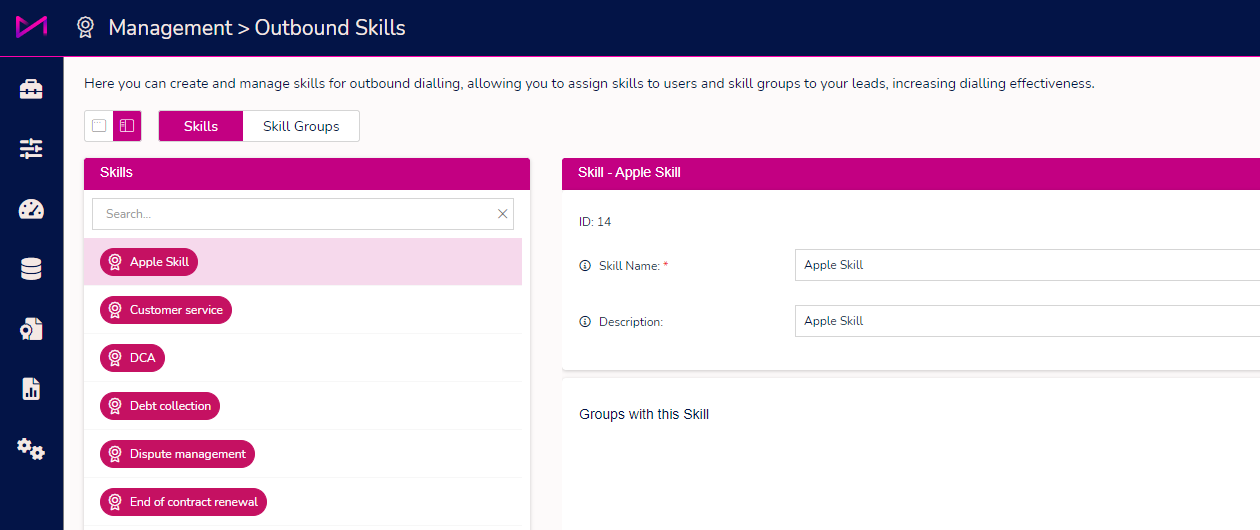Viewport: 1260px width, 530px height.
Task: Open the database stack sidebar icon
Action: (31, 269)
